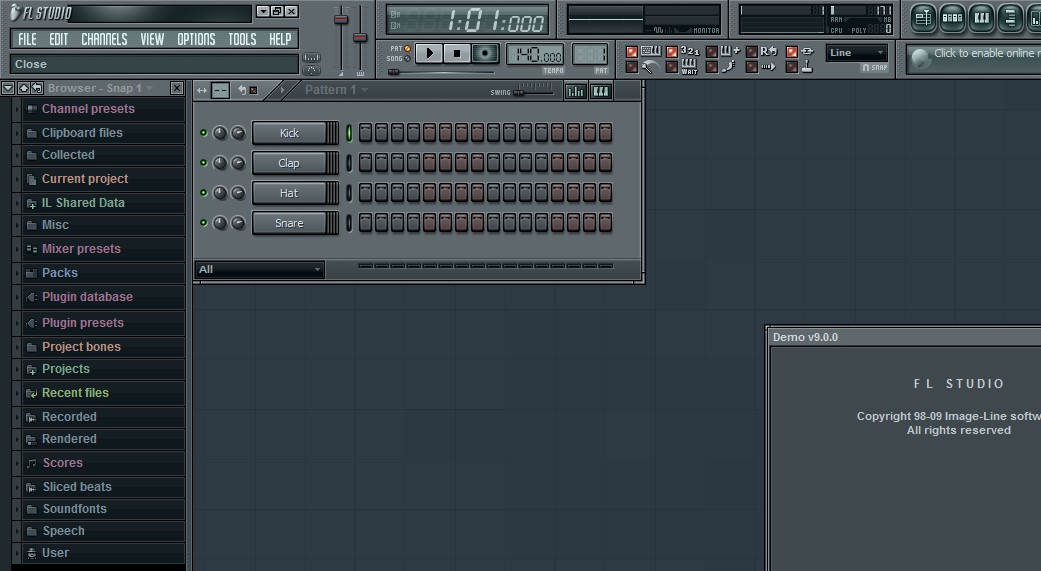Click the tempo display 140.000
The width and height of the screenshot is (1041, 571).
click(x=535, y=54)
